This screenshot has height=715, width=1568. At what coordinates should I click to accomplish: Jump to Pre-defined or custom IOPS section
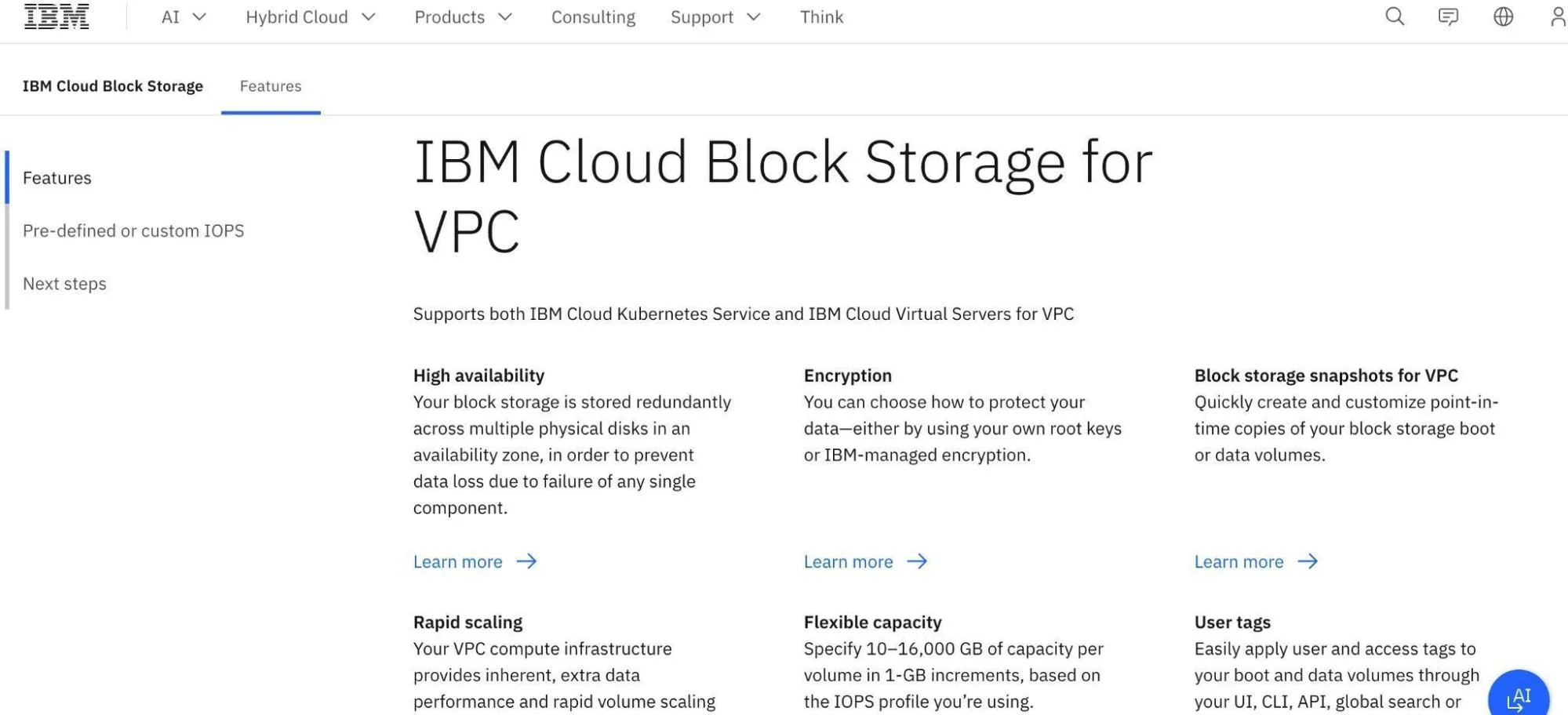tap(133, 230)
